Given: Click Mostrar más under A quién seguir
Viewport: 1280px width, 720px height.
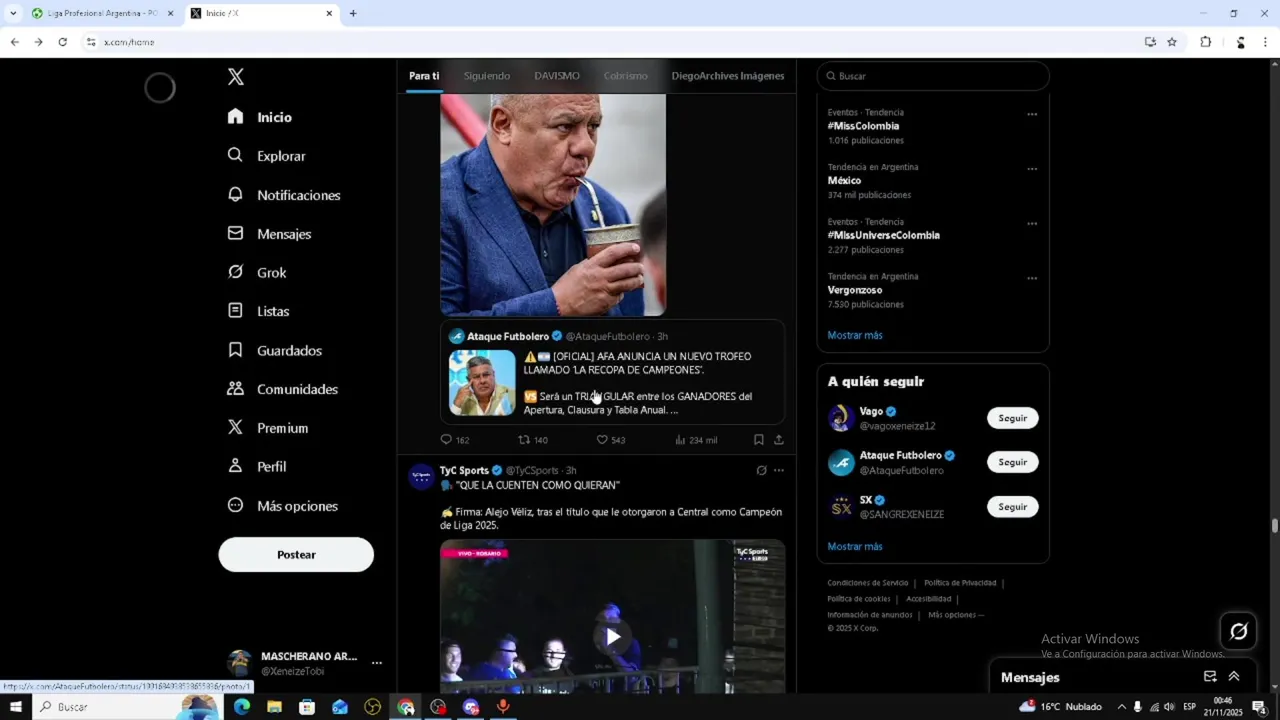Looking at the screenshot, I should (x=855, y=547).
